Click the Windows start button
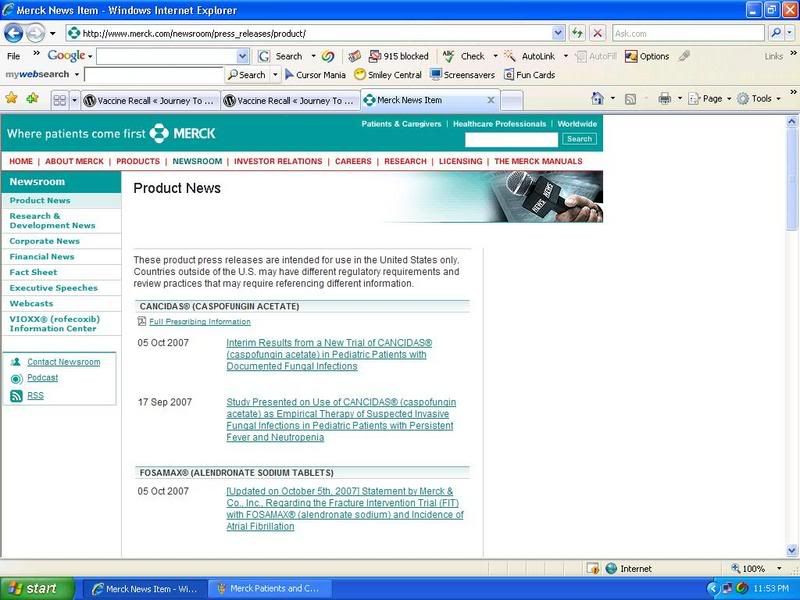 (37, 588)
